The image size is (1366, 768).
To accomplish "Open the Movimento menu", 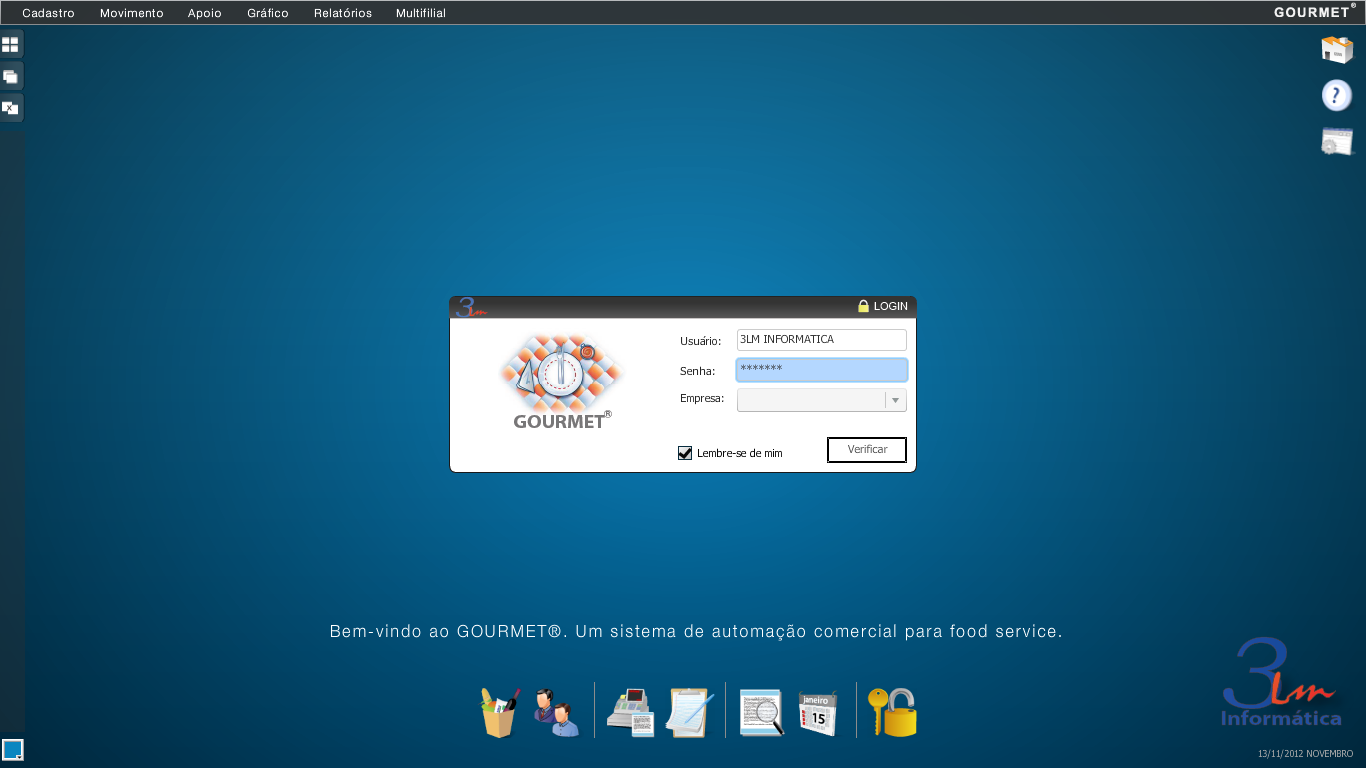I will pyautogui.click(x=132, y=13).
